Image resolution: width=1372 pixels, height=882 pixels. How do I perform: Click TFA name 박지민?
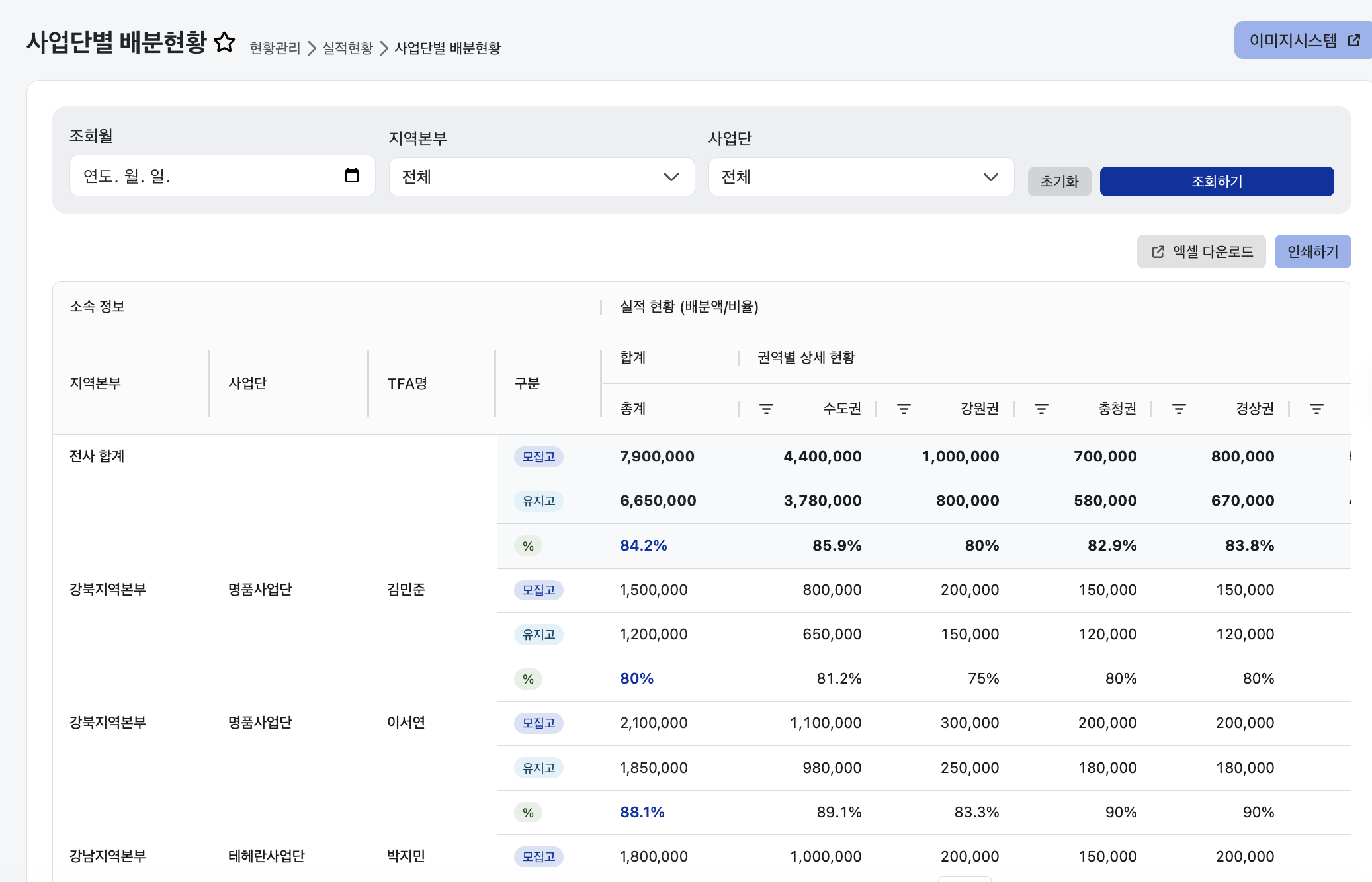pyautogui.click(x=406, y=856)
